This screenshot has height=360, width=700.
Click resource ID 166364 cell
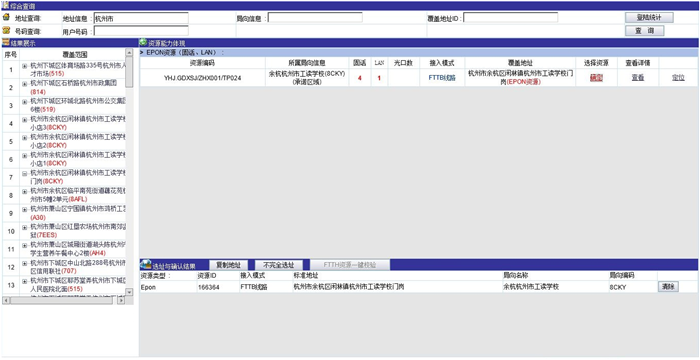[208, 287]
